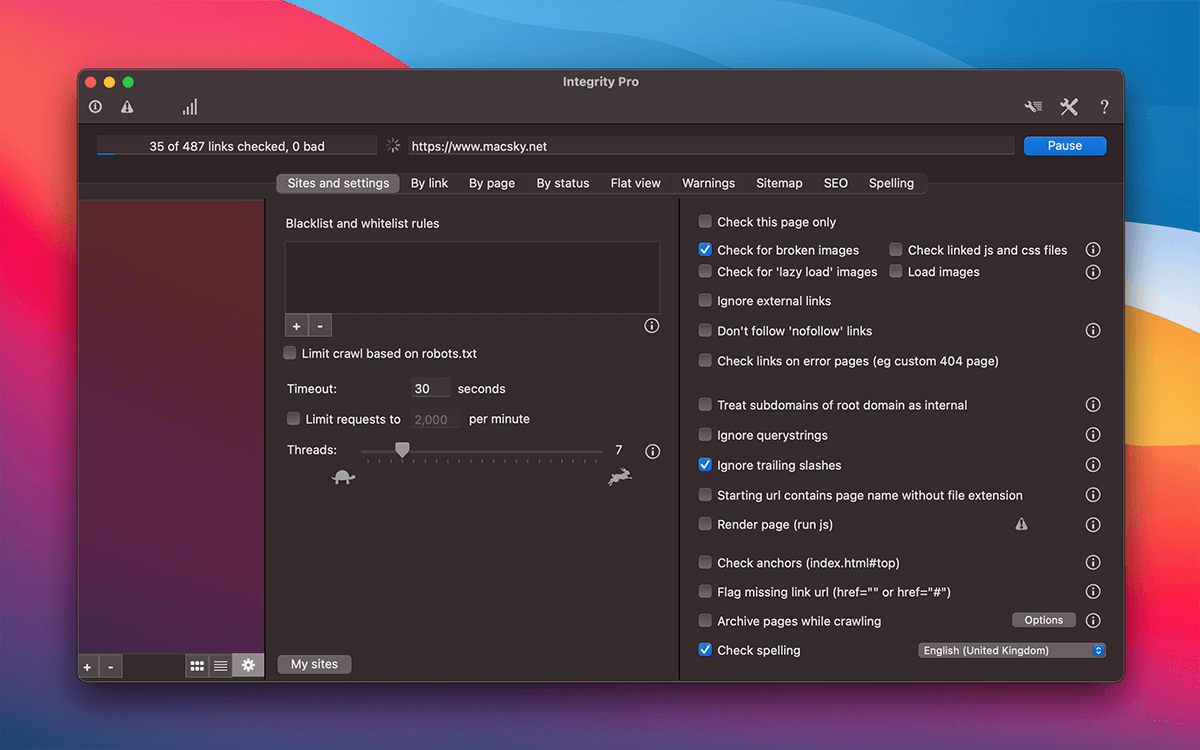Click the info circle icon in the top toolbar
The image size is (1200, 750).
coord(96,107)
